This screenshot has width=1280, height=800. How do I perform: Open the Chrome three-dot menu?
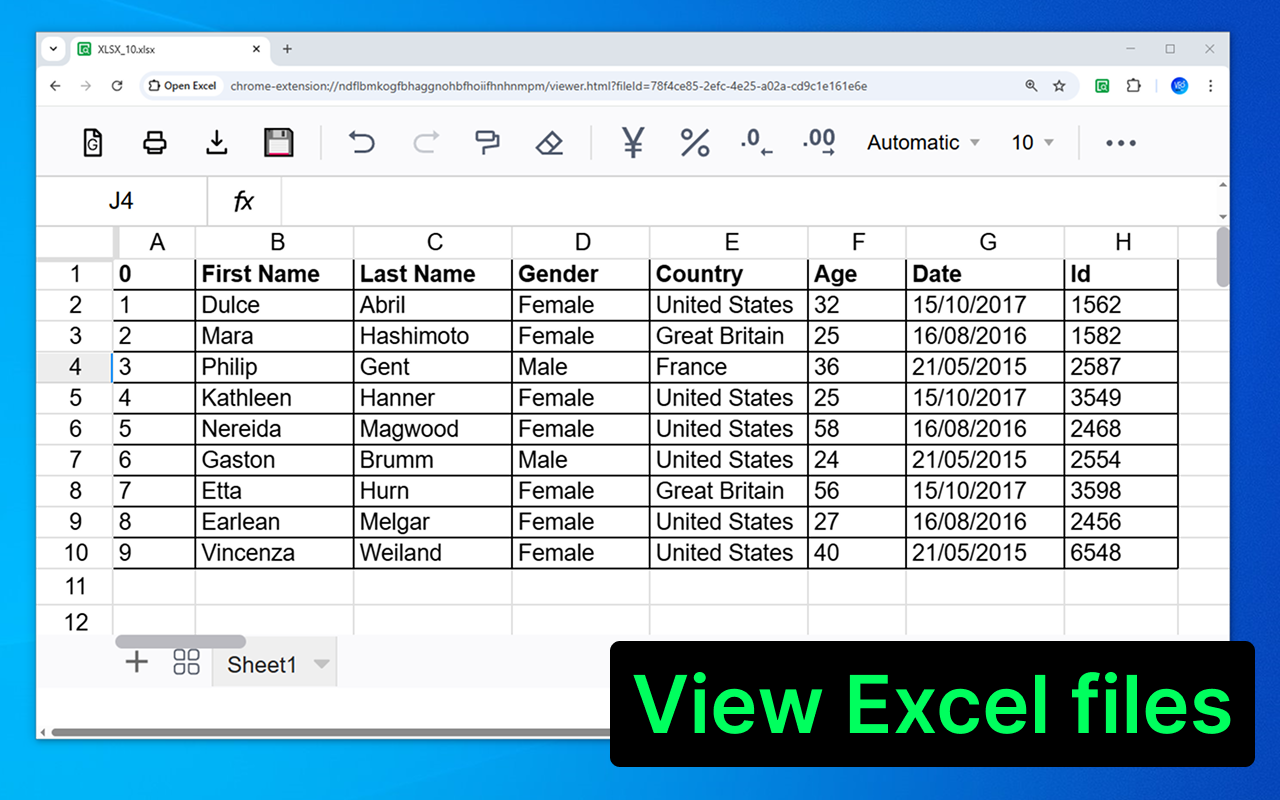point(1211,86)
